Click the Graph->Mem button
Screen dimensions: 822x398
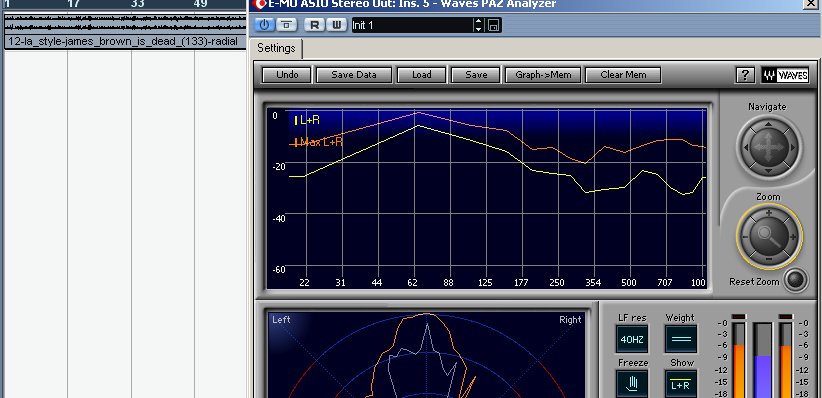pos(543,74)
